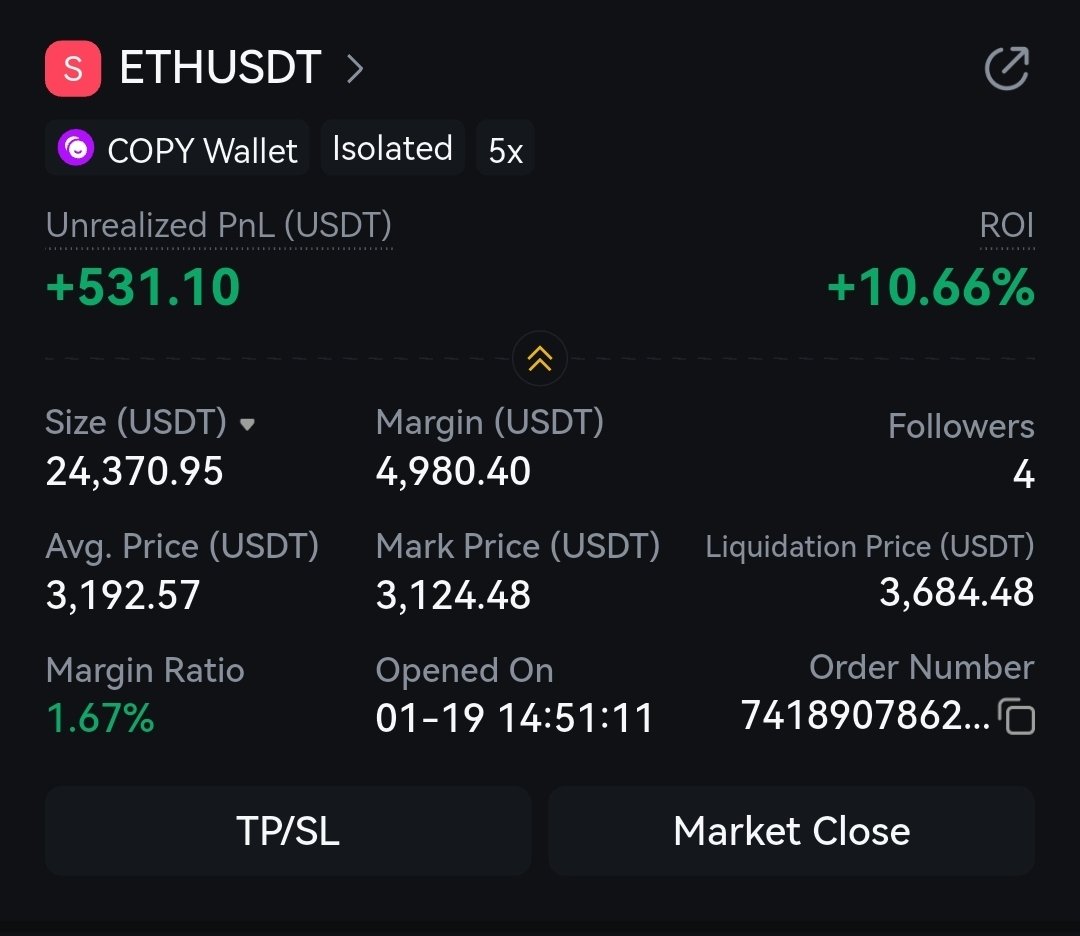Image resolution: width=1080 pixels, height=936 pixels.
Task: Open ETHUSDT pair via chevron arrow
Action: pos(355,69)
